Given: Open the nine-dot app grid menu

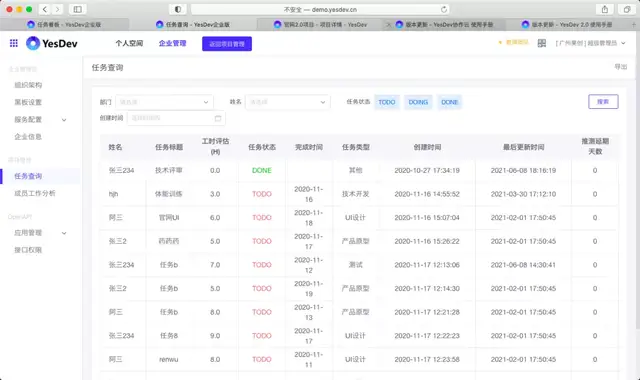Looking at the screenshot, I should click(x=13, y=43).
